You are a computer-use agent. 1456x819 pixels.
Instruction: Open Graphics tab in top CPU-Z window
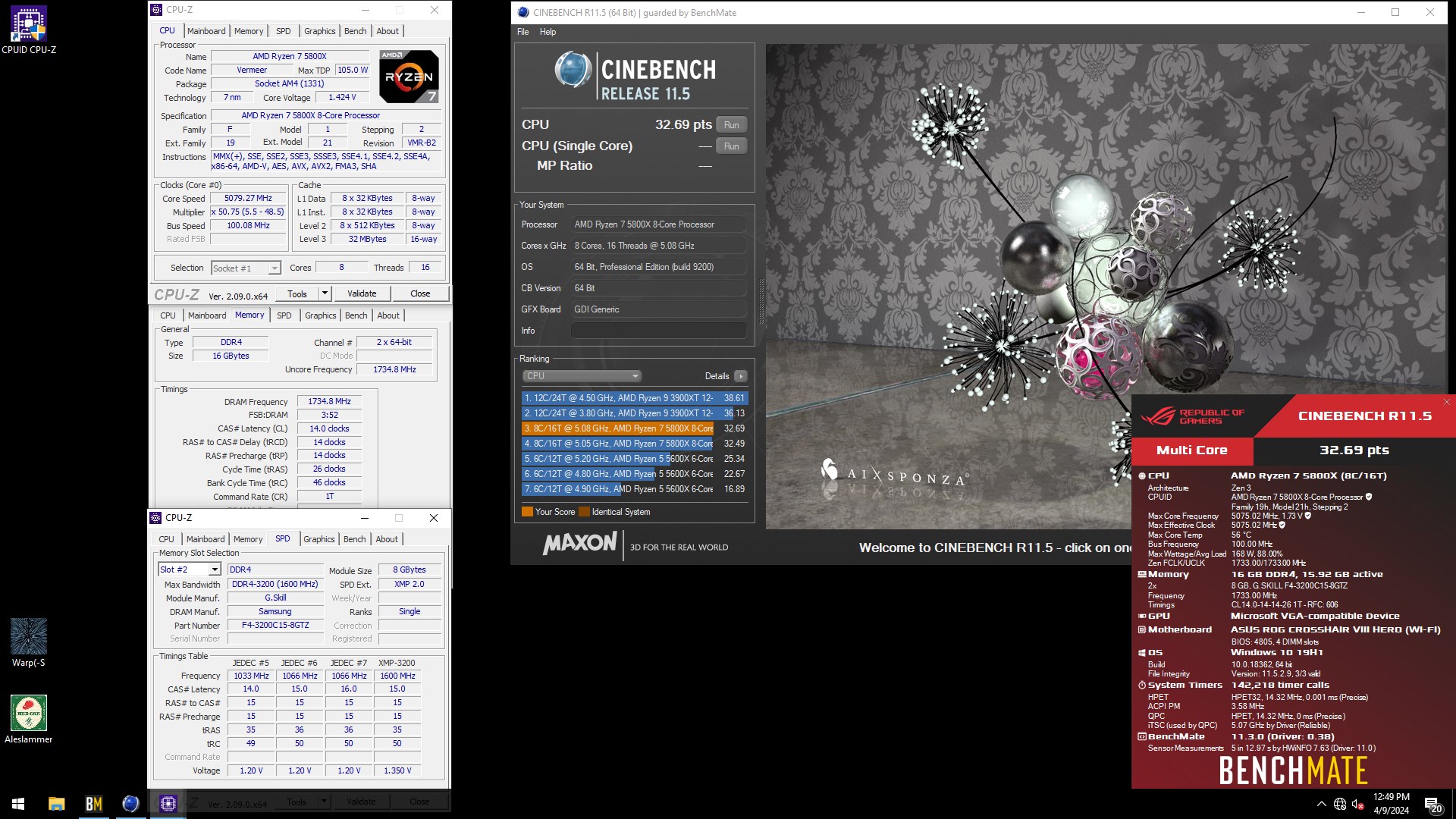[319, 31]
